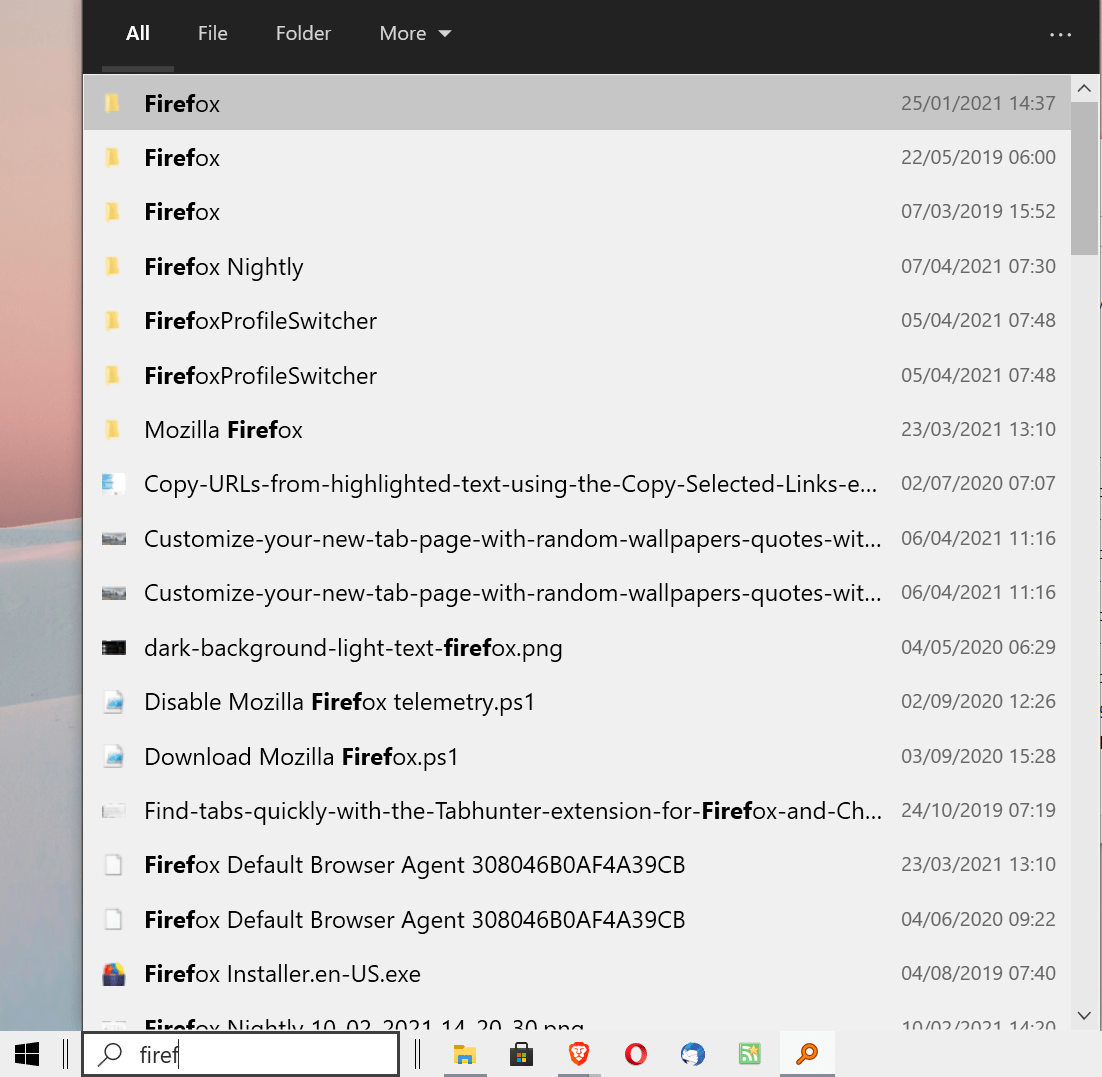
Task: Open Firefox Installer.en-US.exe
Action: point(577,974)
